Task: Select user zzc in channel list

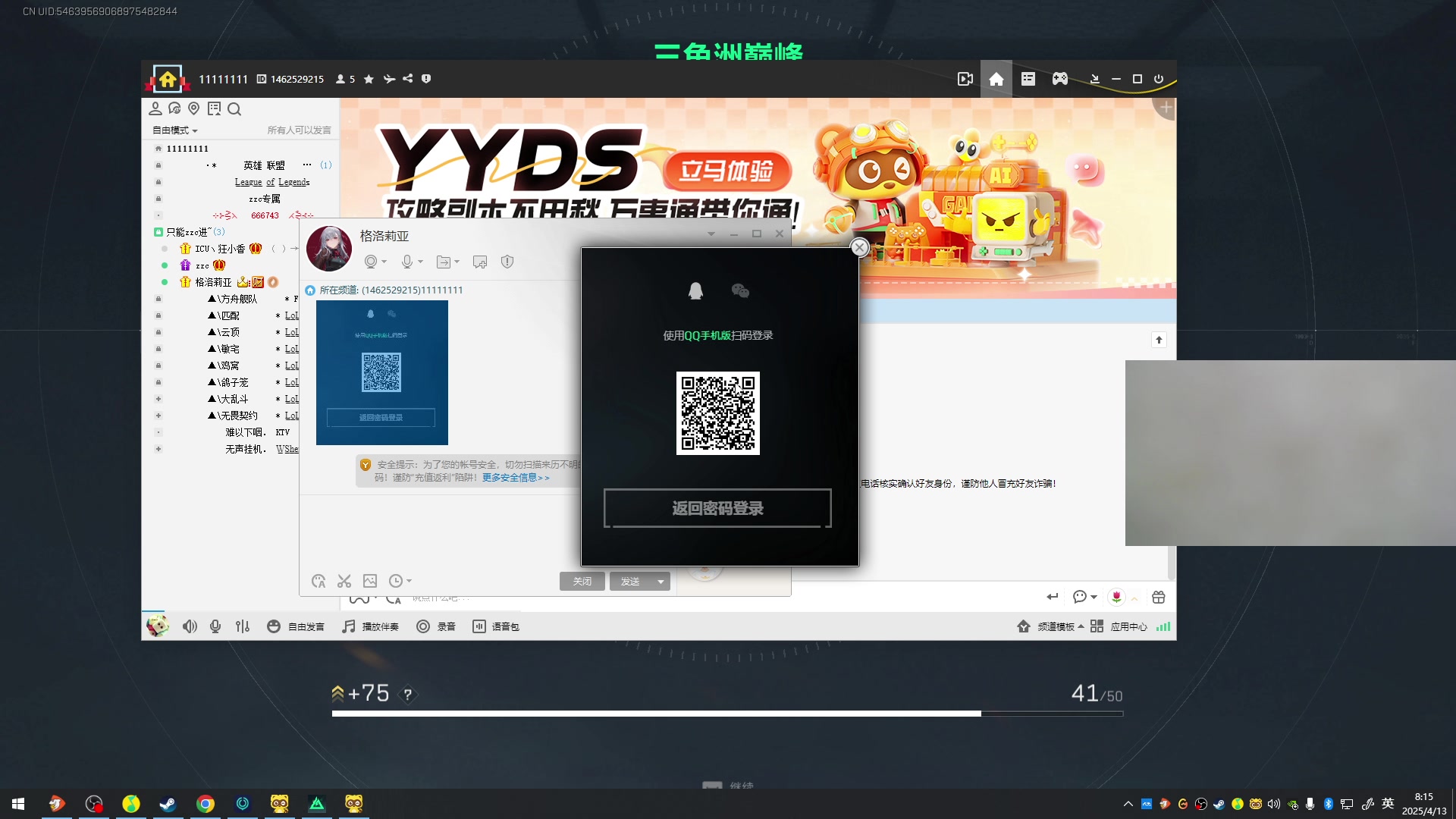Action: tap(202, 265)
